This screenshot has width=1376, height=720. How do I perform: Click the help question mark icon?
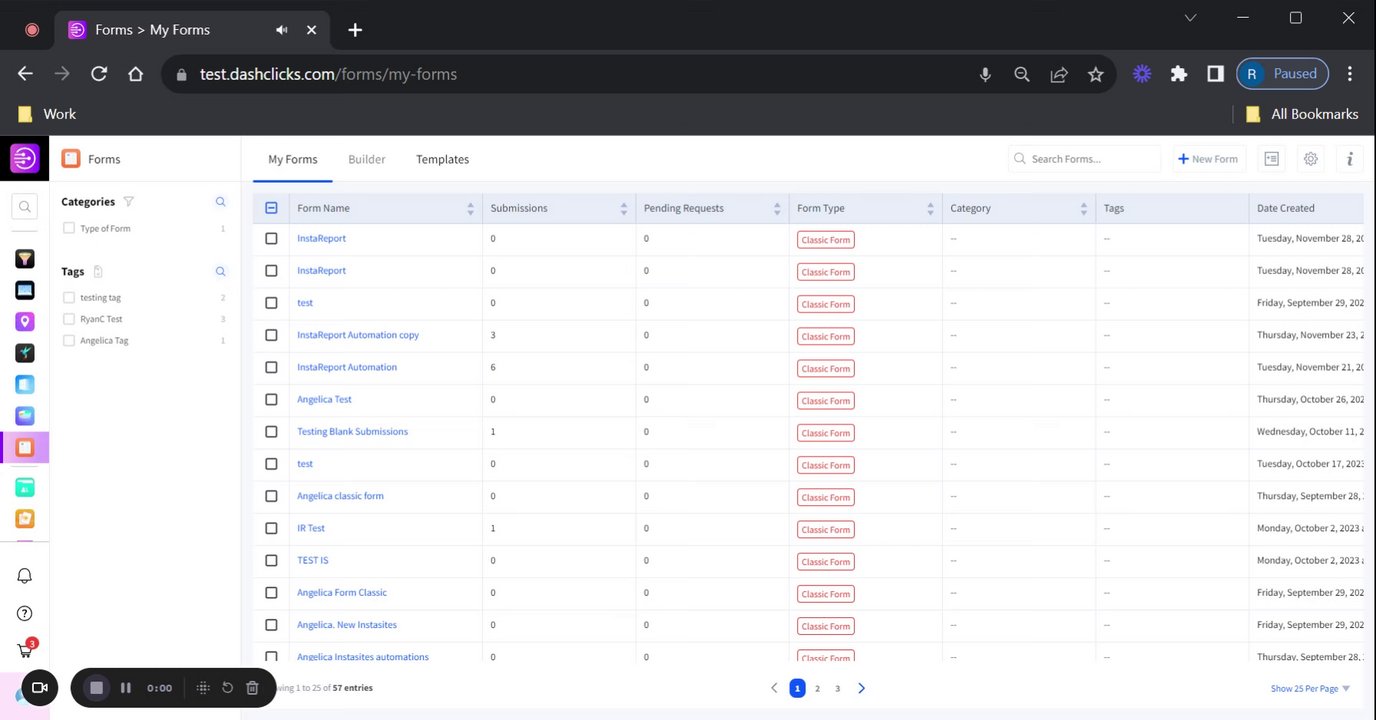click(25, 613)
